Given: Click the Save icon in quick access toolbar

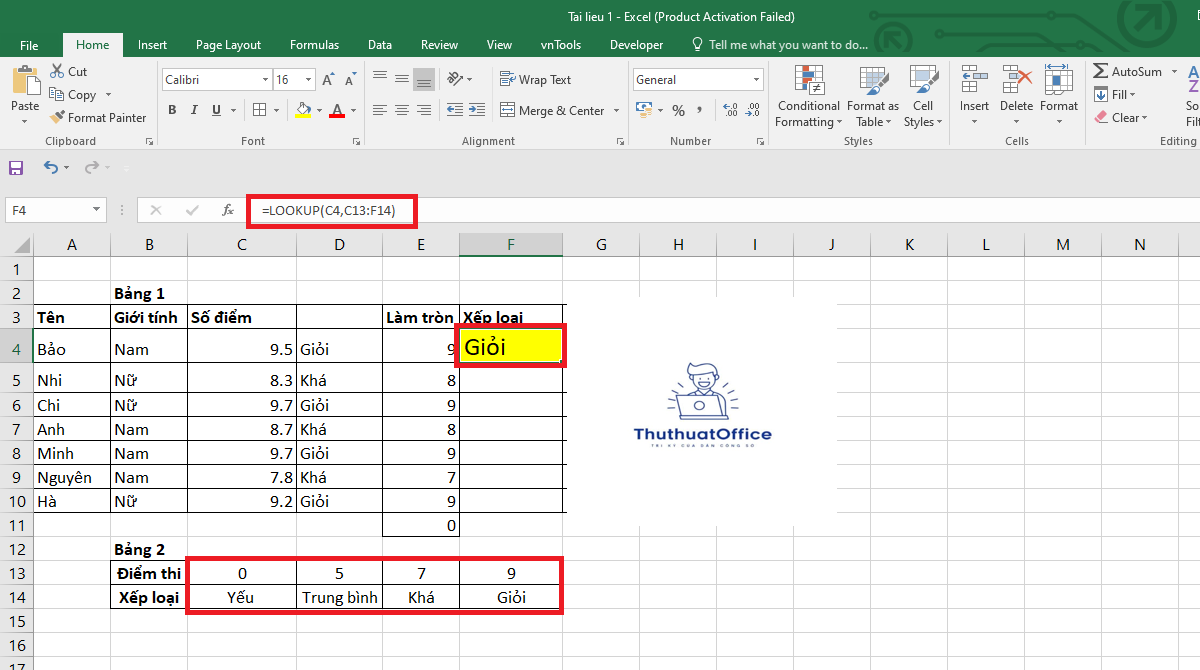Looking at the screenshot, I should pos(16,168).
